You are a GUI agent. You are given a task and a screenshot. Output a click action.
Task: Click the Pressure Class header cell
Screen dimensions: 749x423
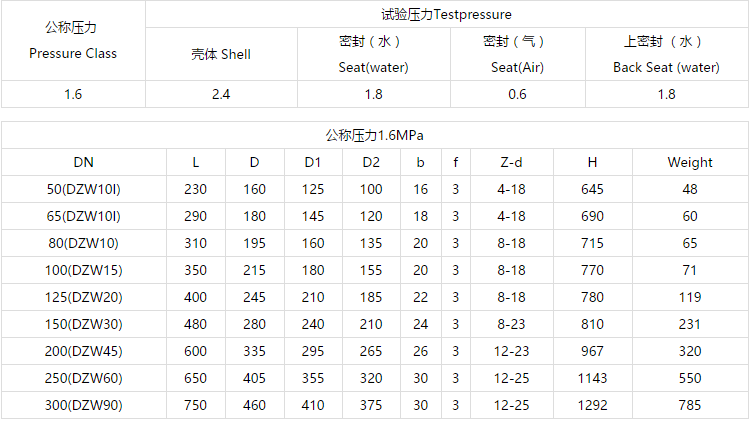(x=72, y=41)
